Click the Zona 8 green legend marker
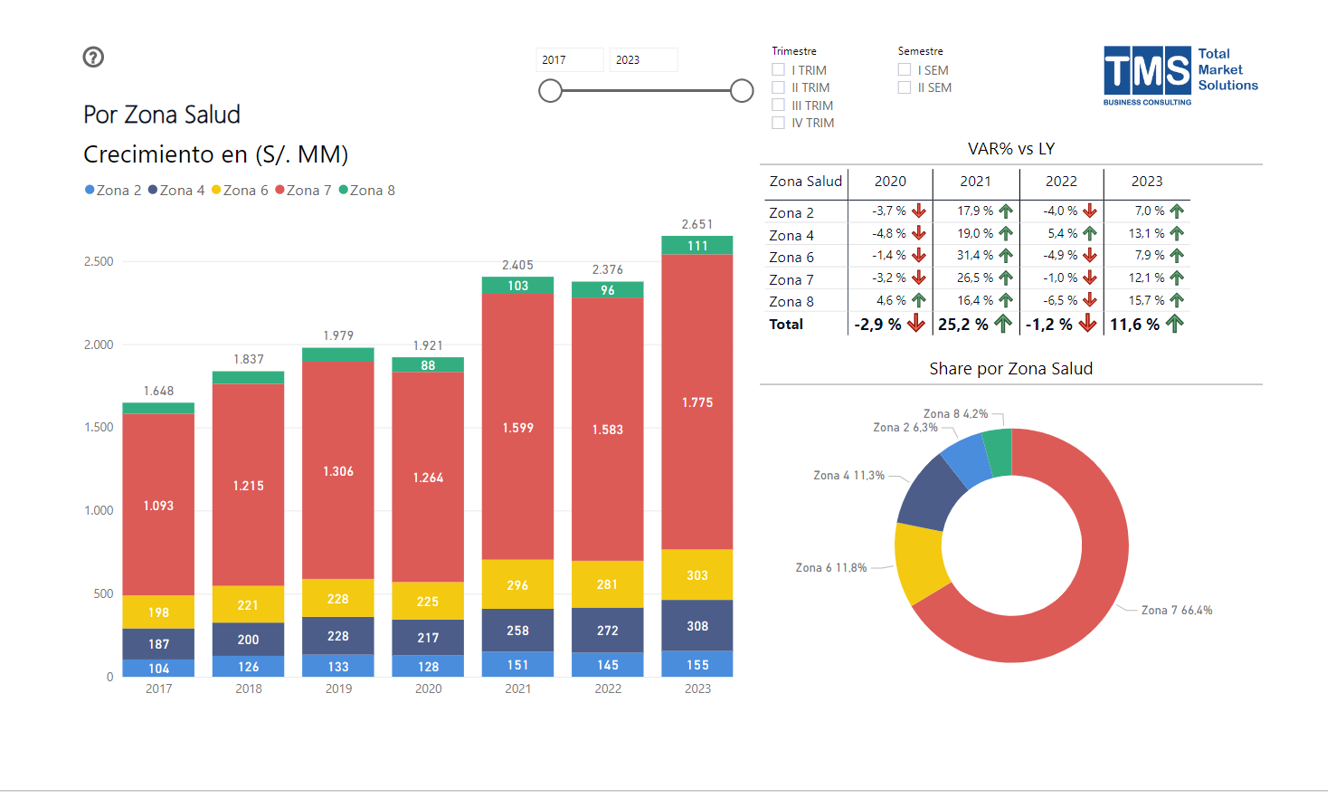 tap(344, 190)
